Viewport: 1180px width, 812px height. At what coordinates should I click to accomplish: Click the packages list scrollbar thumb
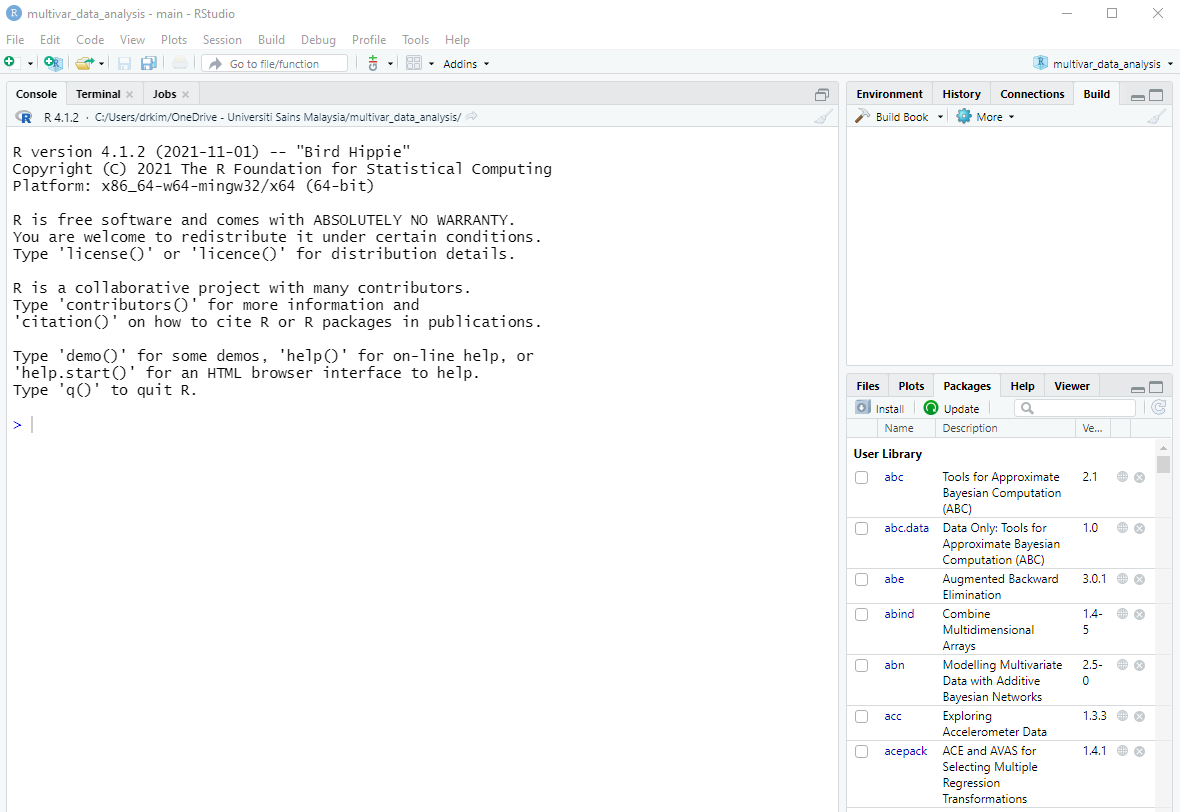coord(1162,464)
